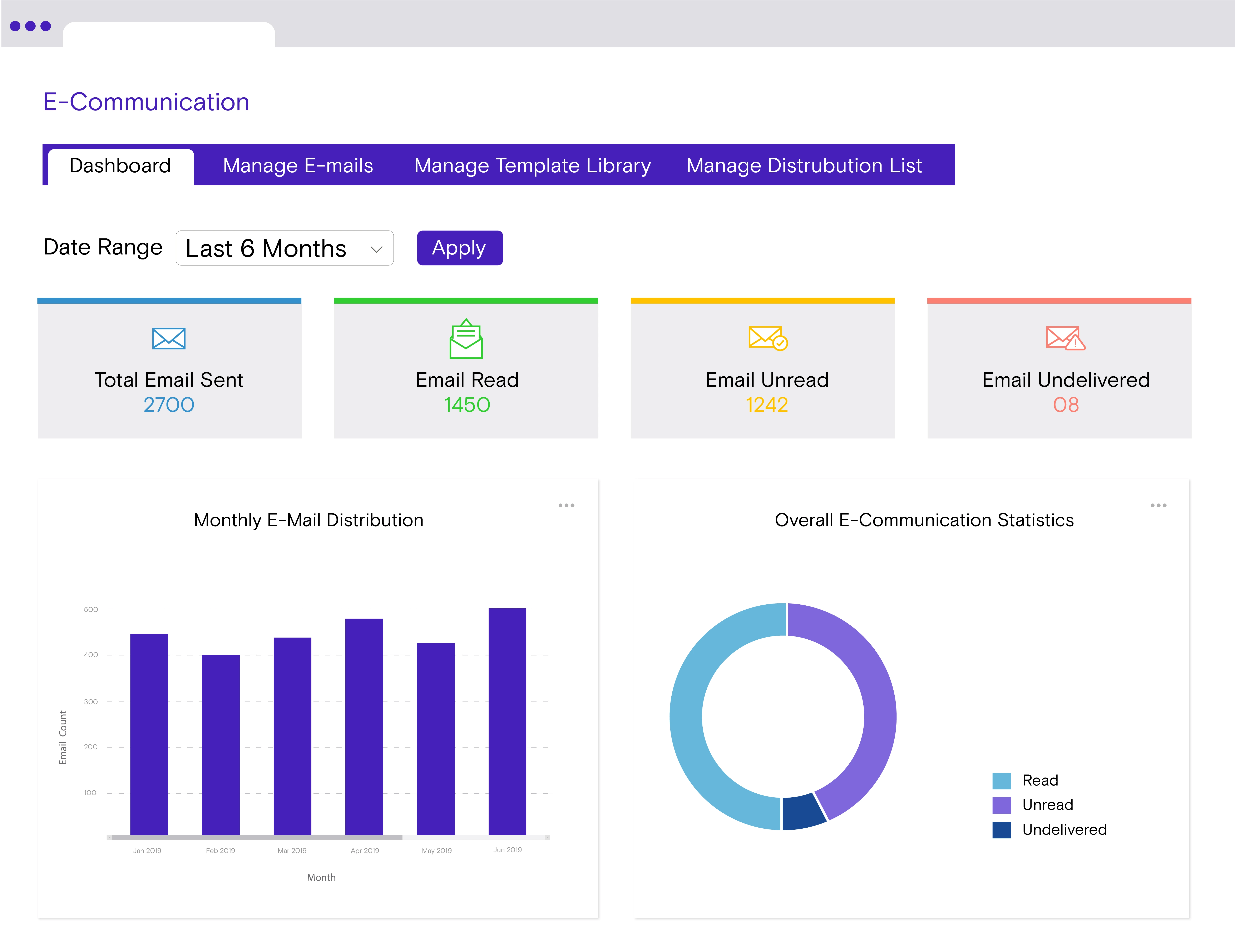
Task: Click the Apr 2019 bar
Action: pos(364,727)
